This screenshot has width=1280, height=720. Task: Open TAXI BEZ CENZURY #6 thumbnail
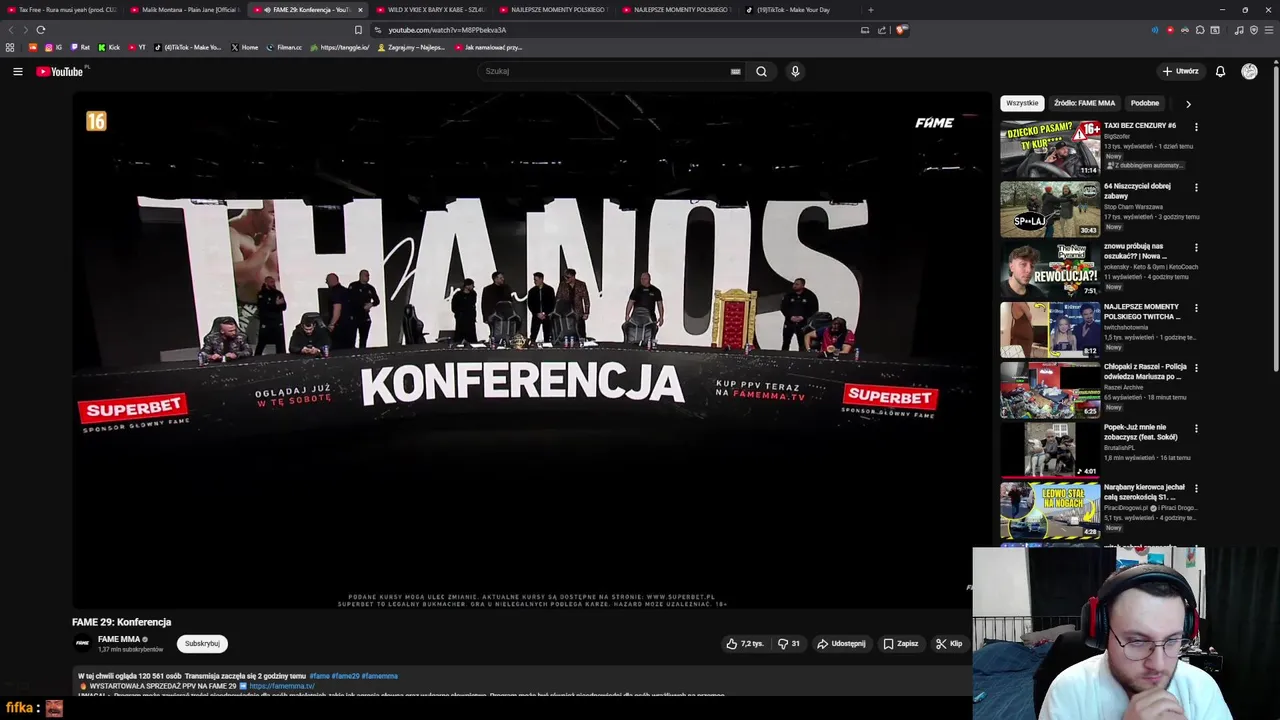(1050, 148)
